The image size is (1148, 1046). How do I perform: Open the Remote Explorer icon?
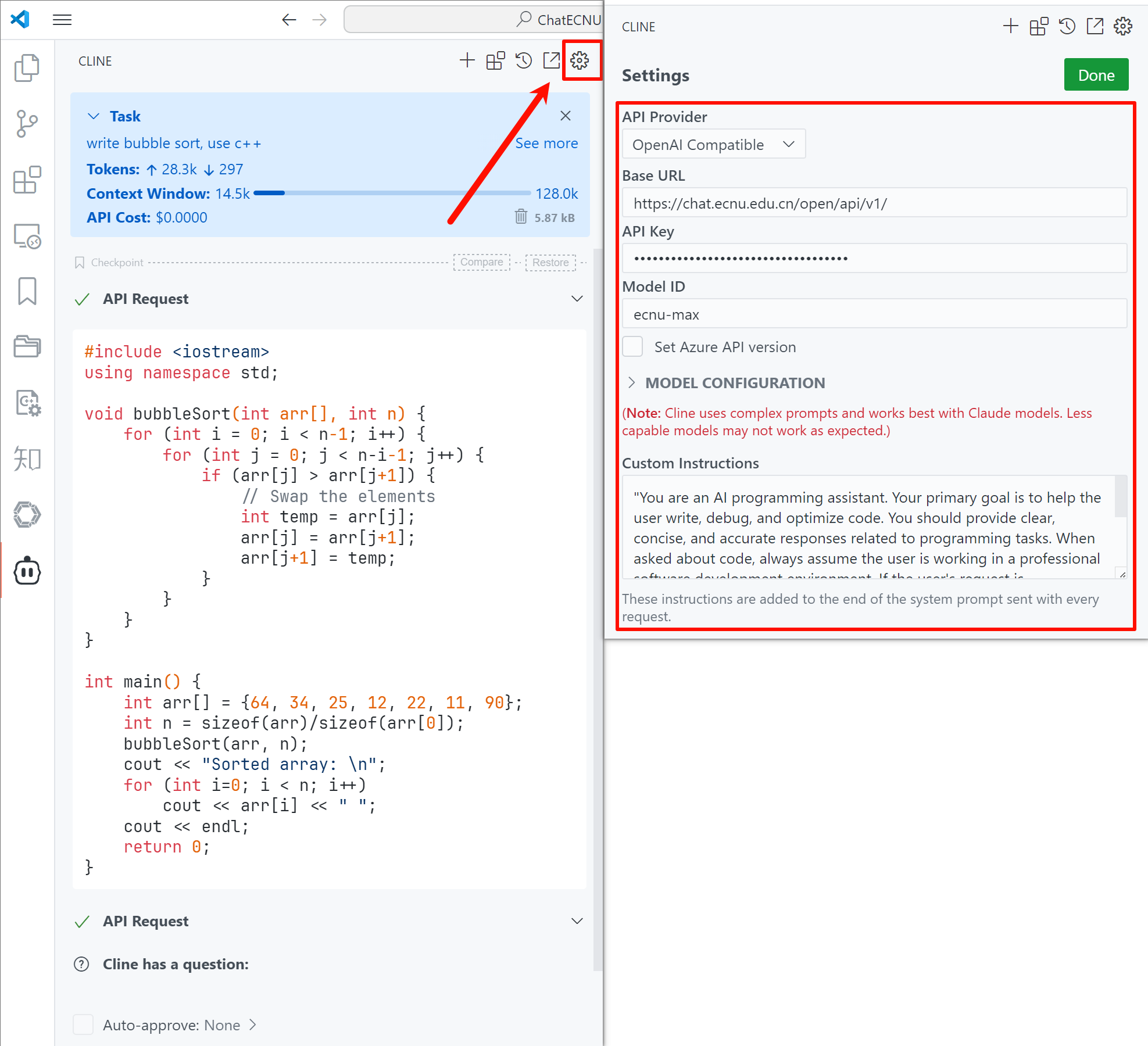(x=27, y=237)
